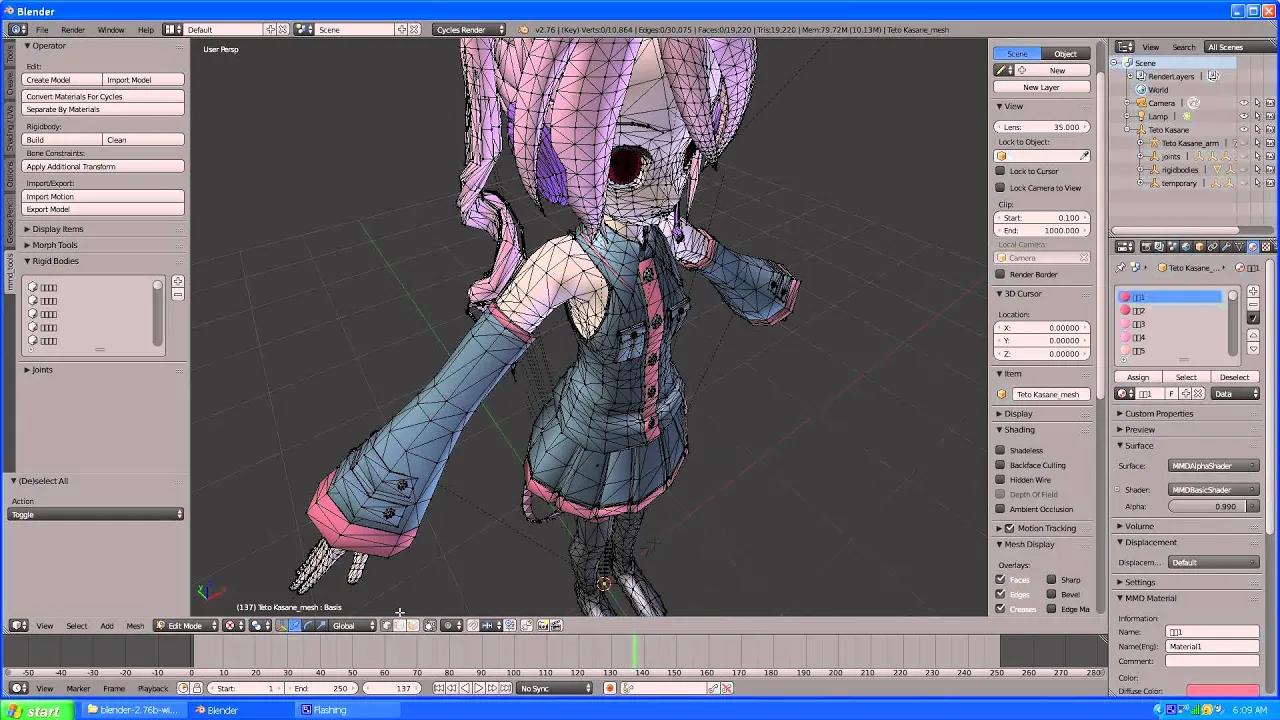Click the timeline editor type clock icon
Image resolution: width=1280 pixels, height=720 pixels.
pos(17,688)
